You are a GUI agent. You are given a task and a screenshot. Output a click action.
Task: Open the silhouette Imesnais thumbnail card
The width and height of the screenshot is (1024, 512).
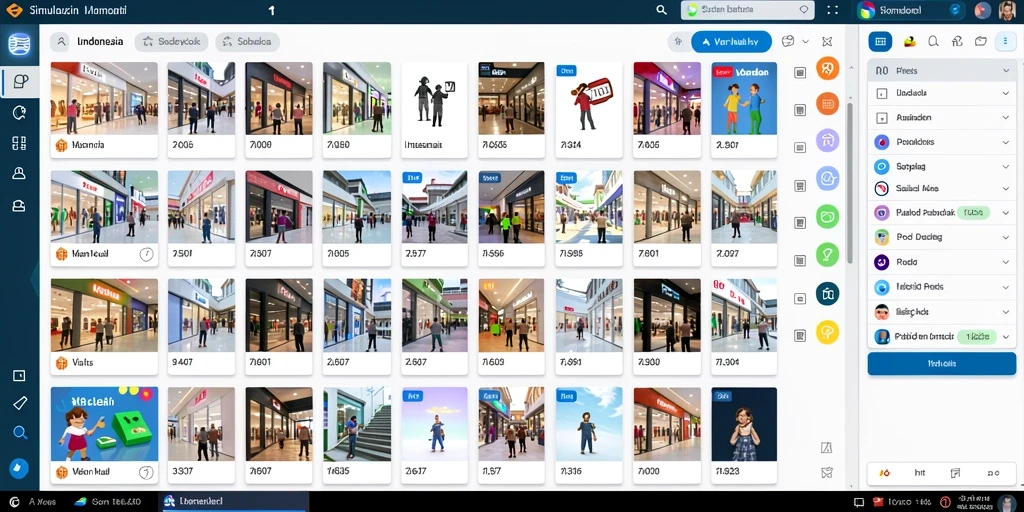pyautogui.click(x=434, y=110)
